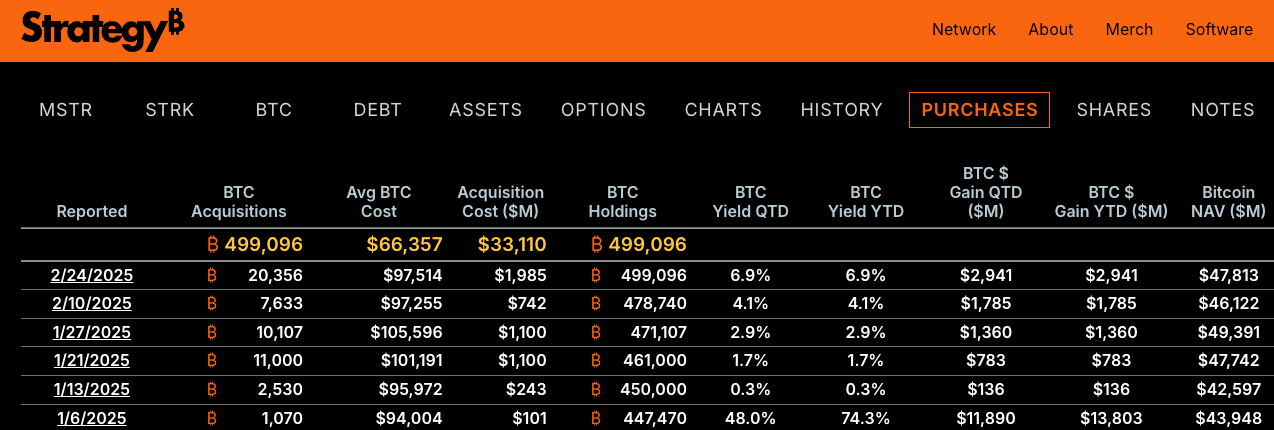The width and height of the screenshot is (1274, 430).
Task: Select the ASSETS tab
Action: tap(486, 110)
